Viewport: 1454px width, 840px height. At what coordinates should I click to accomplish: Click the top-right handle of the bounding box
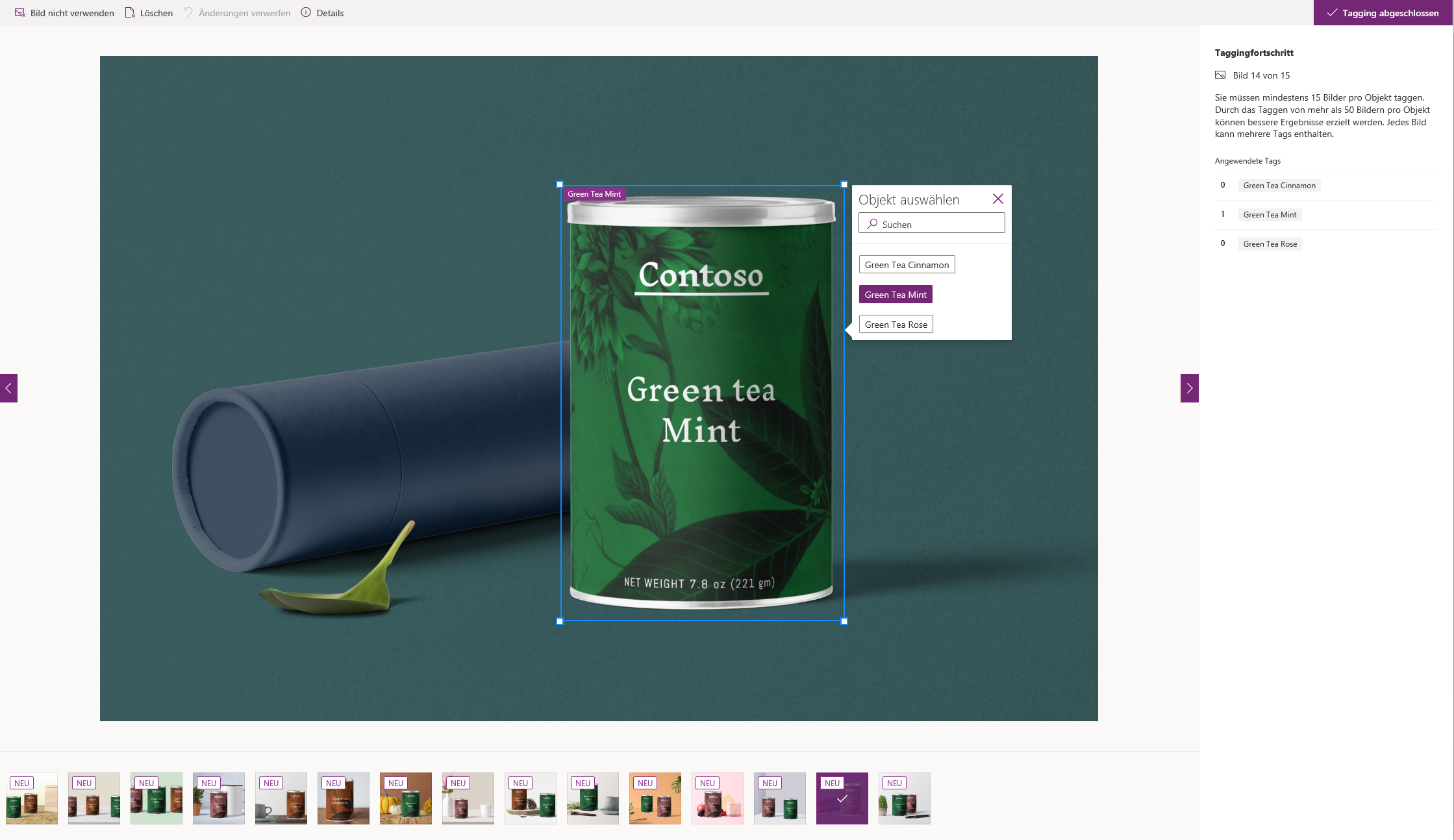844,184
